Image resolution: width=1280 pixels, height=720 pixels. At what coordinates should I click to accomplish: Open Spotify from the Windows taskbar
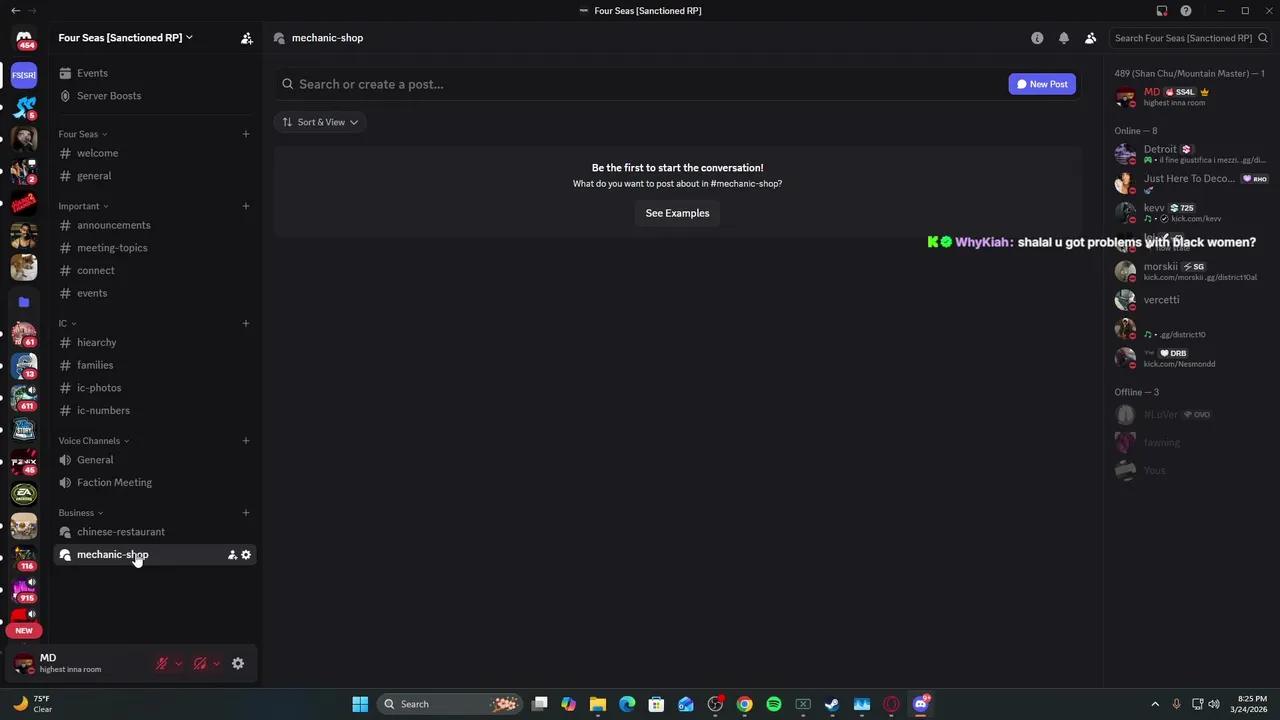[x=773, y=704]
